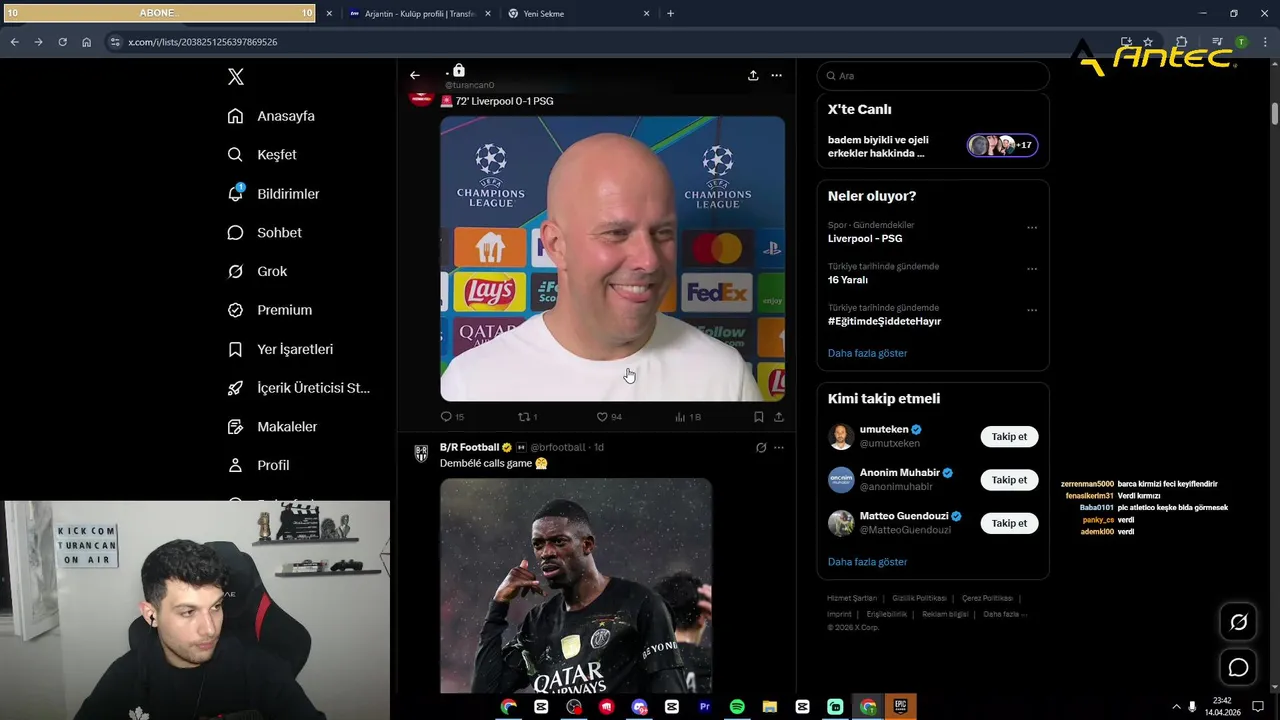Open File Explorer from taskbar
1280x720 pixels.
[769, 707]
